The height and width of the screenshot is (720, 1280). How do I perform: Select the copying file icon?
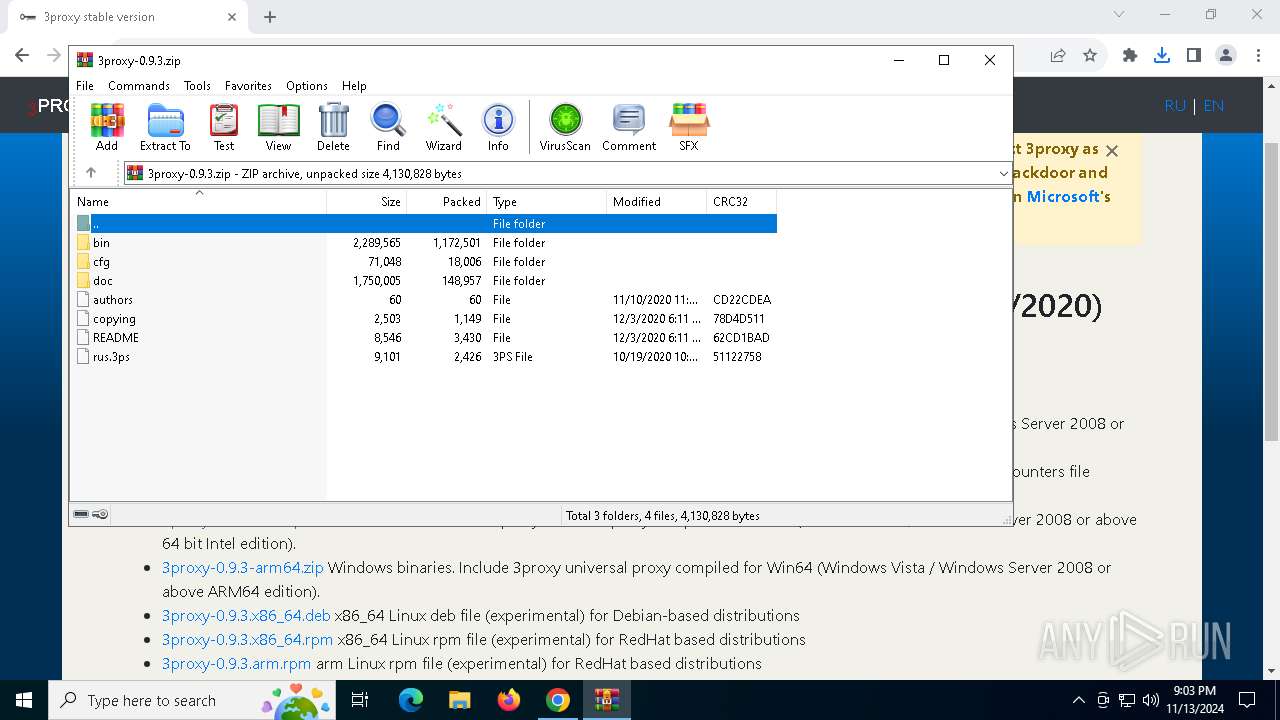click(84, 319)
